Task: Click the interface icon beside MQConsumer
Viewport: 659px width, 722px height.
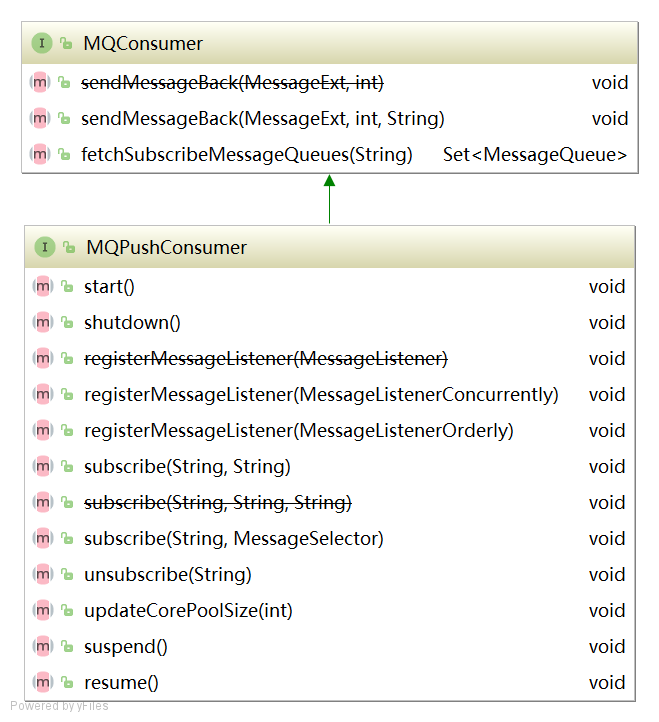Action: point(41,44)
